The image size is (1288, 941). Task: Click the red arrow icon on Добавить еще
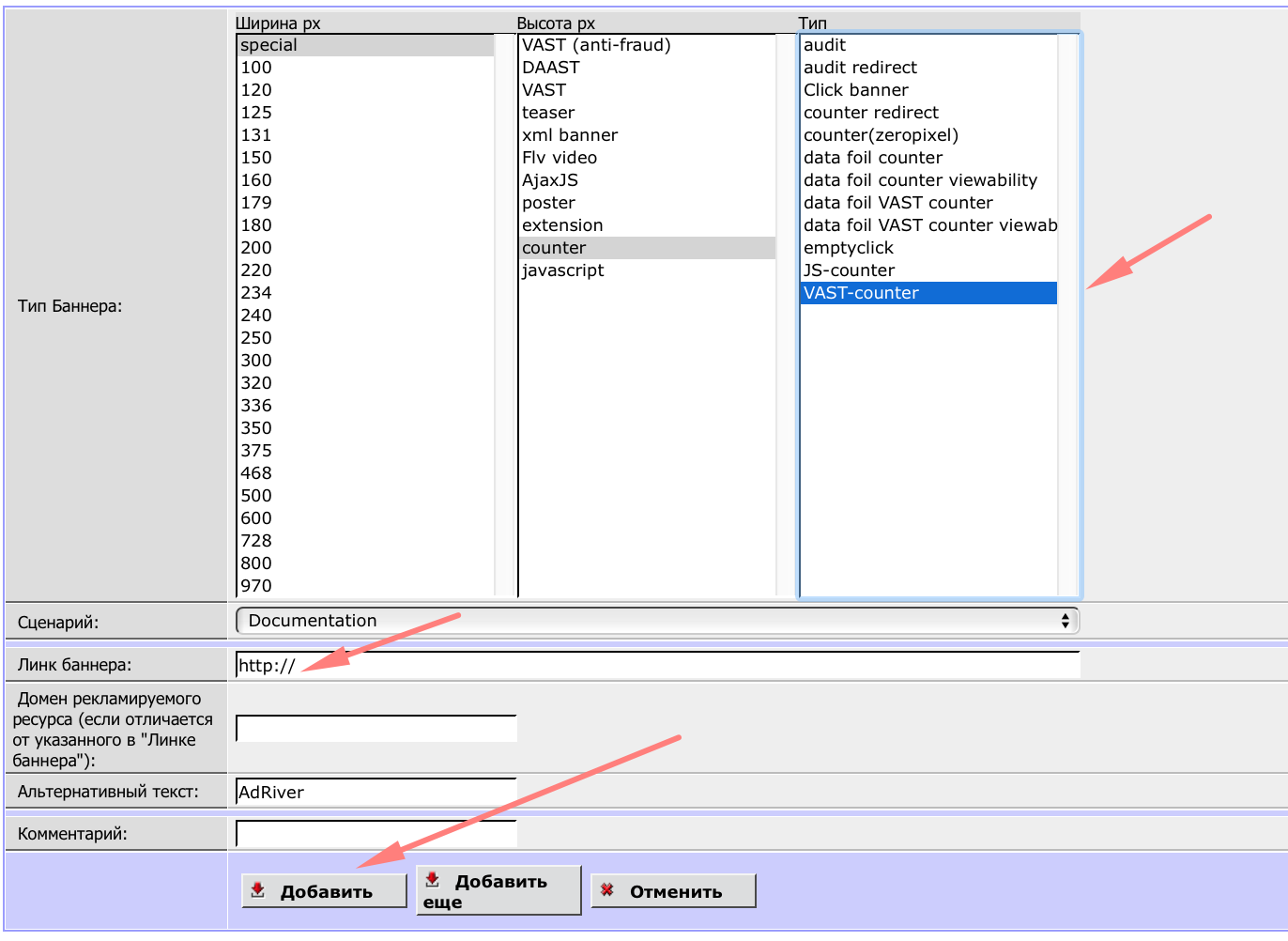(x=433, y=880)
